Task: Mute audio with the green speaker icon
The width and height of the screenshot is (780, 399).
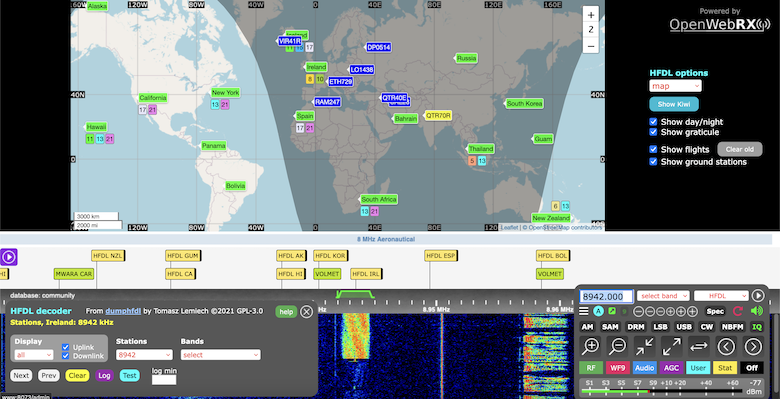Action: tap(757, 311)
